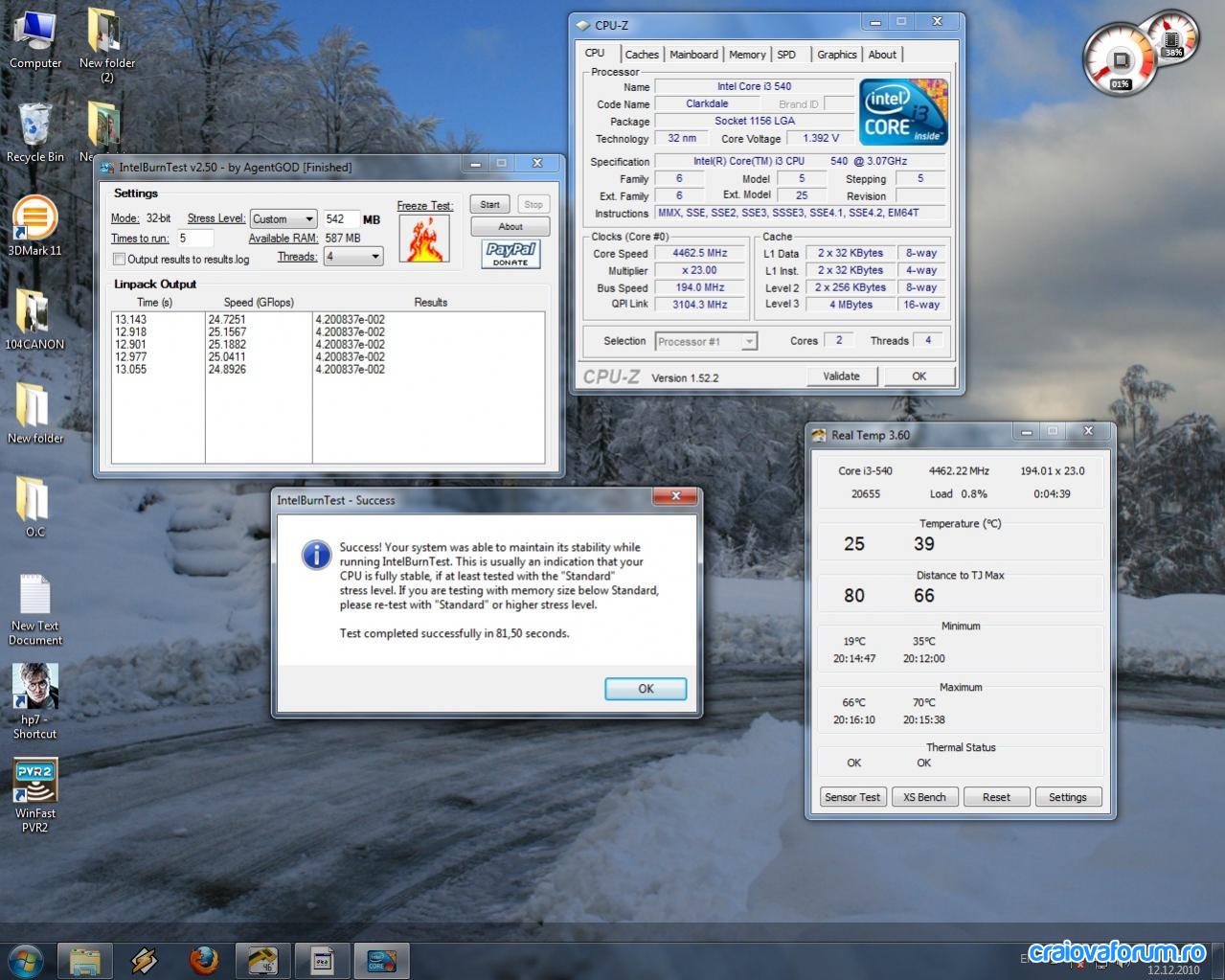This screenshot has height=980, width=1225.
Task: Switch to the CPU tab in CPU-Z
Action: coord(595,54)
